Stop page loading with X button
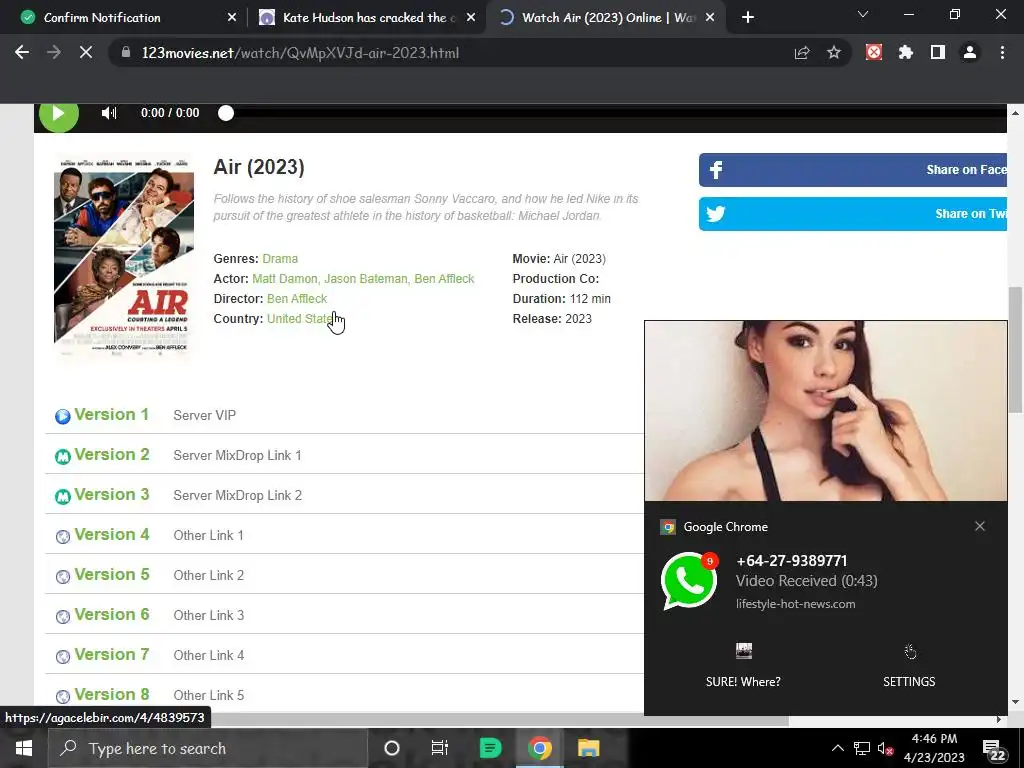The image size is (1024, 768). pyautogui.click(x=86, y=53)
